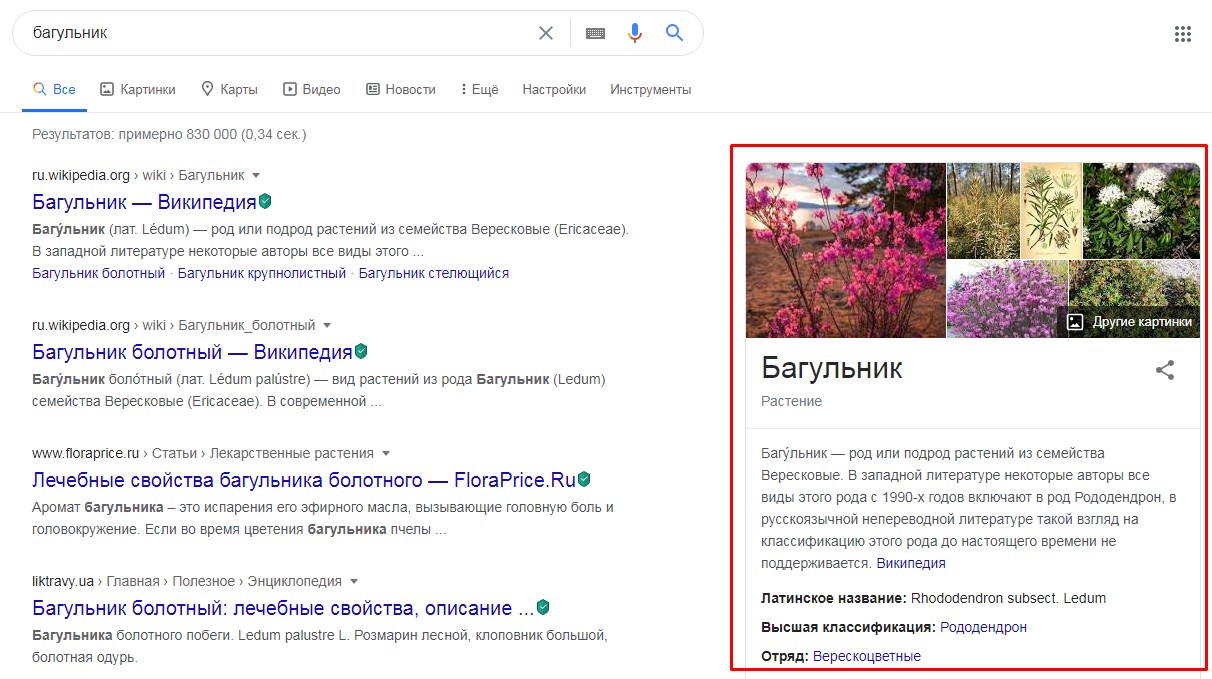Start voice search with the microphone icon
The image size is (1212, 679).
pyautogui.click(x=634, y=32)
